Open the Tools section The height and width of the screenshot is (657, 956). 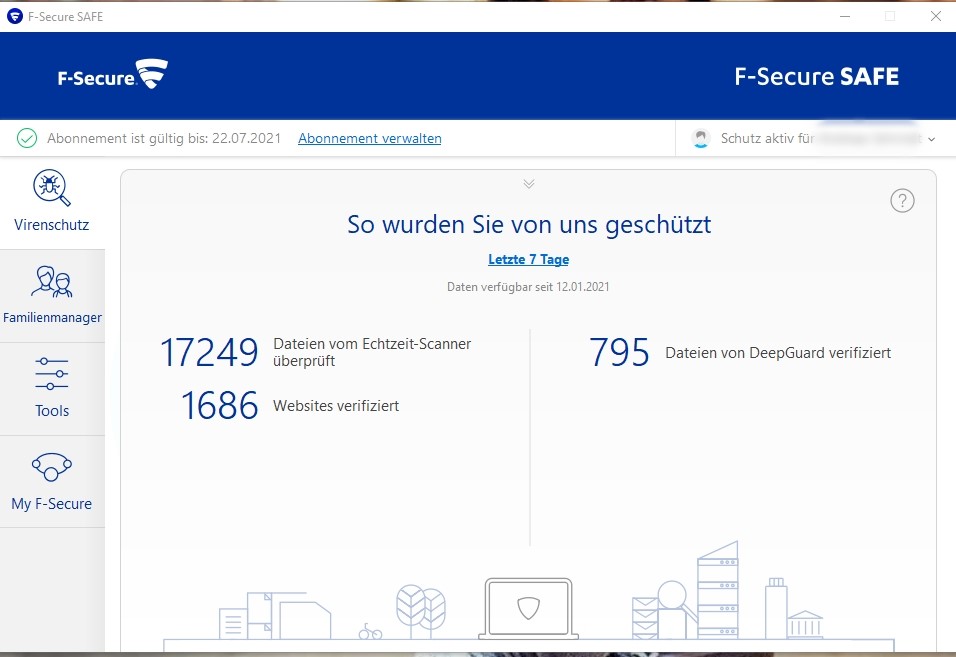[52, 389]
